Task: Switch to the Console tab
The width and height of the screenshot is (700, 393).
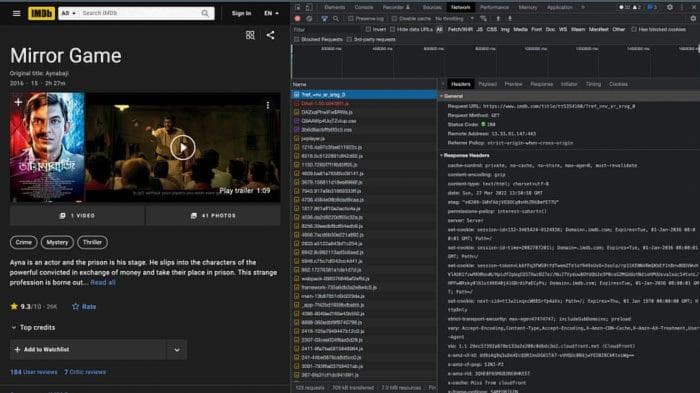Action: point(364,7)
